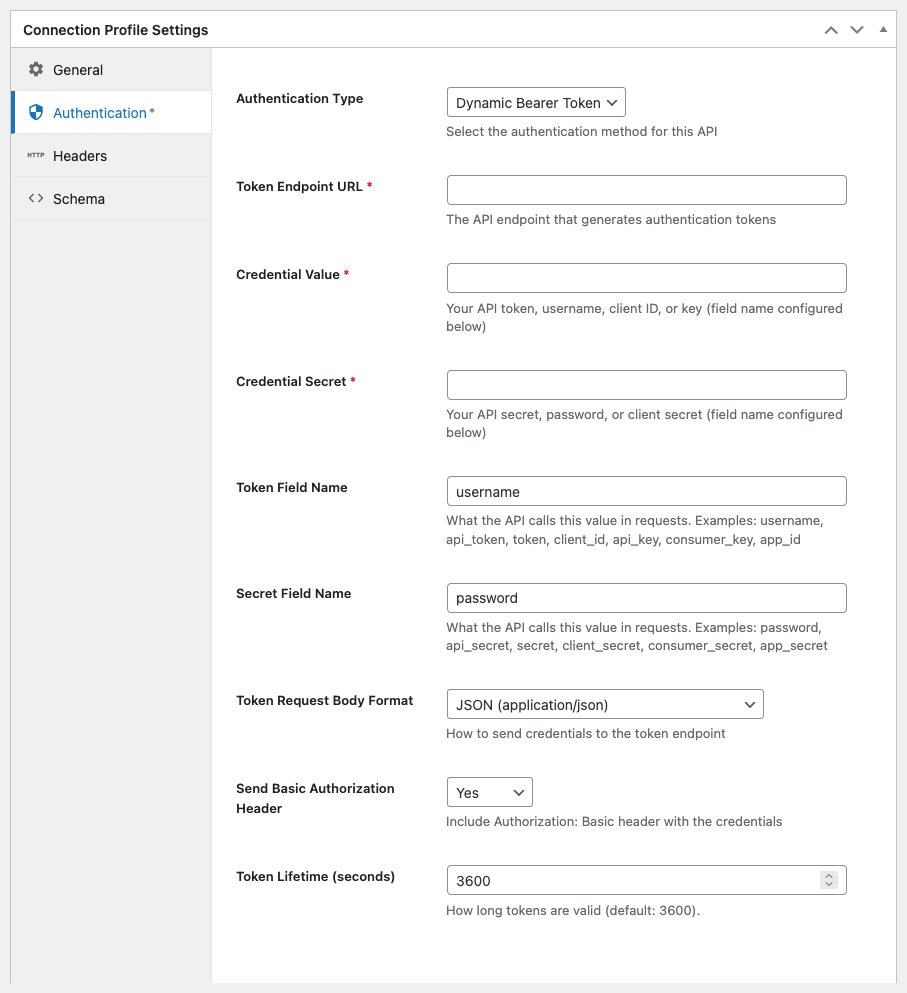907x993 pixels.
Task: Click the Token Request Body Format label
Action: click(324, 700)
